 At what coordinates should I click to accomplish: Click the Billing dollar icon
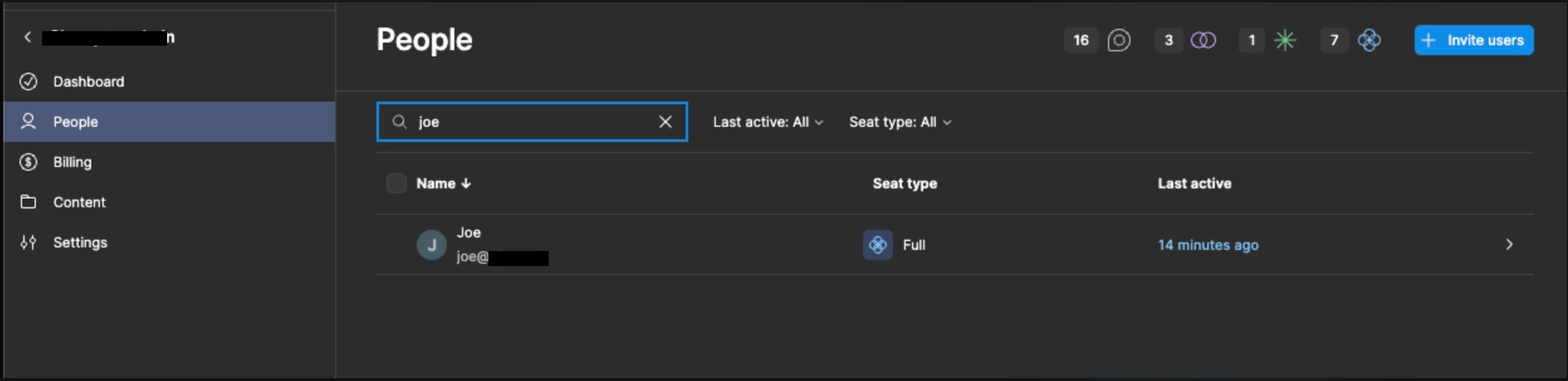tap(28, 162)
